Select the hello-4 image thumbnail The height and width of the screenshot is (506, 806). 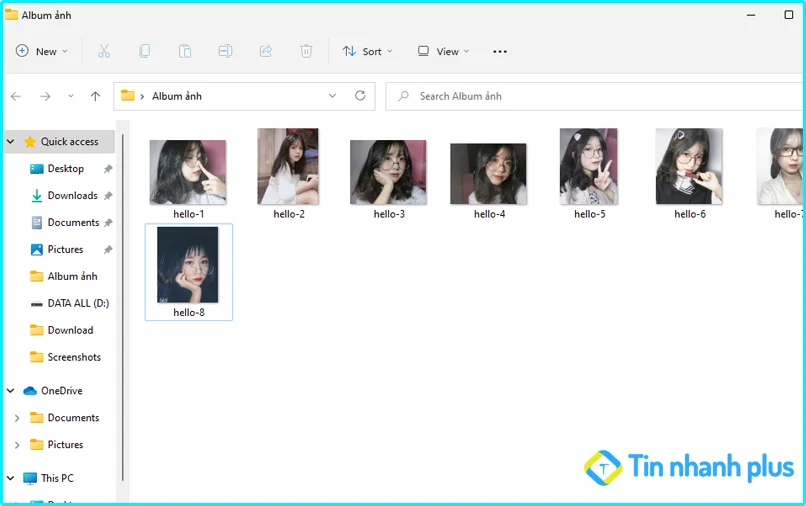[x=488, y=174]
